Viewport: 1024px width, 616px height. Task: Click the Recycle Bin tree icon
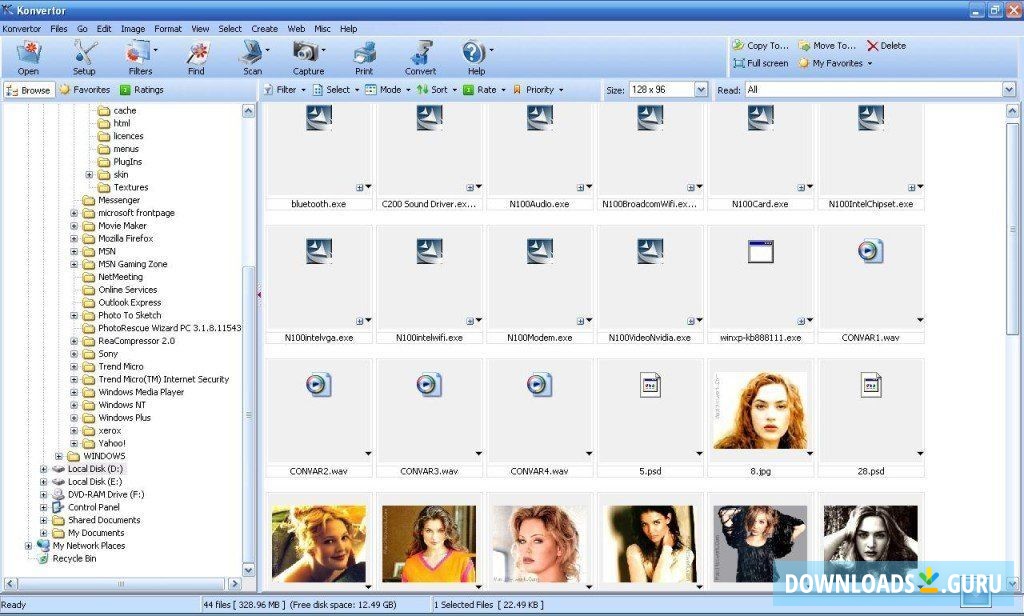[43, 559]
